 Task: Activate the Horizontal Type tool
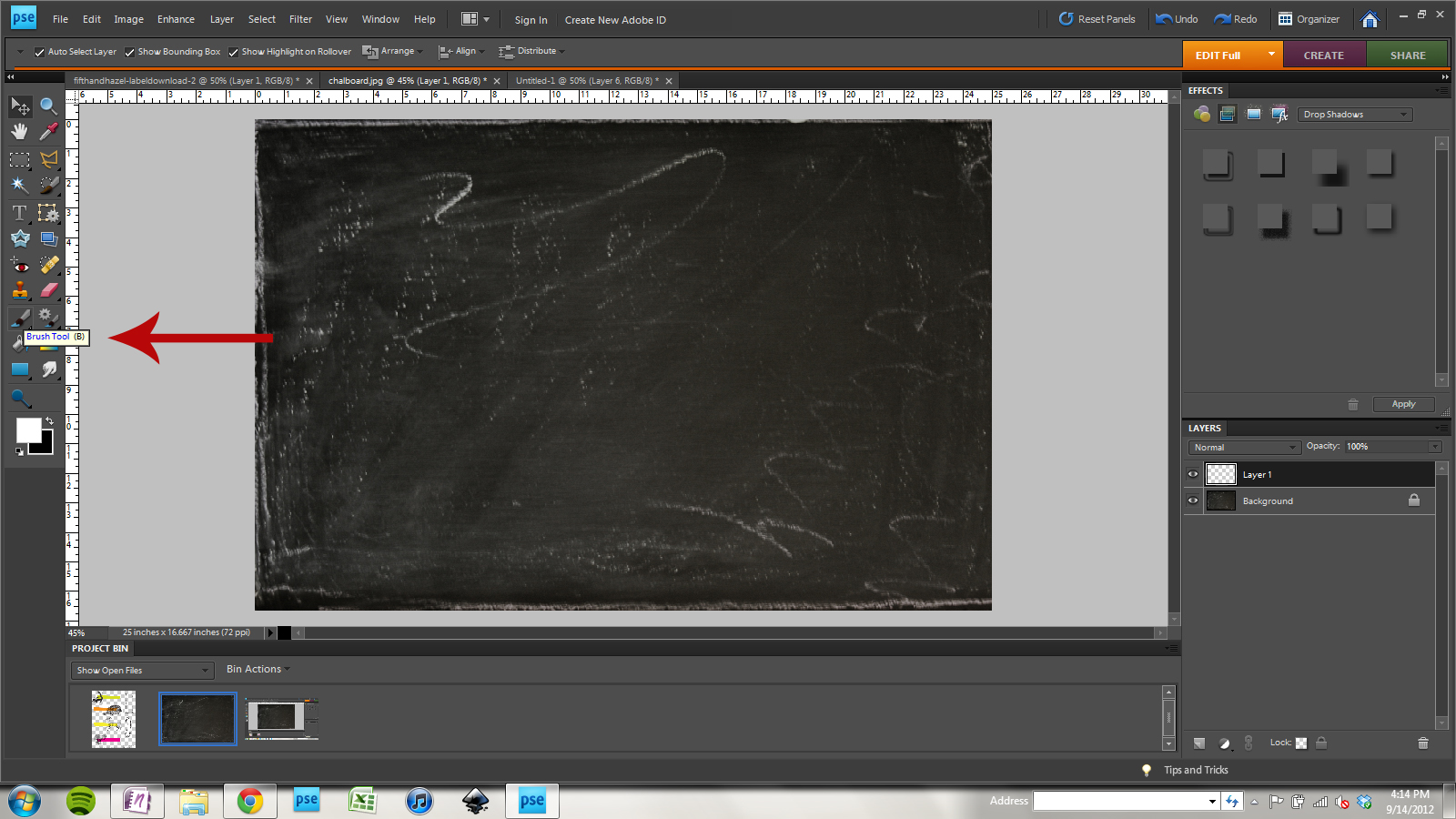(18, 213)
